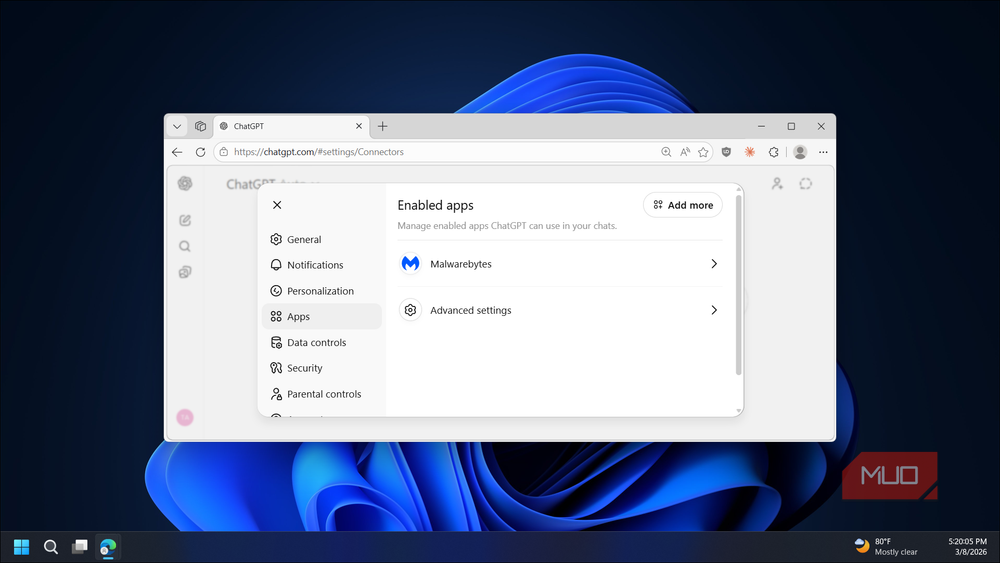This screenshot has width=1000, height=563.
Task: Open the shield extension icon
Action: click(x=726, y=152)
